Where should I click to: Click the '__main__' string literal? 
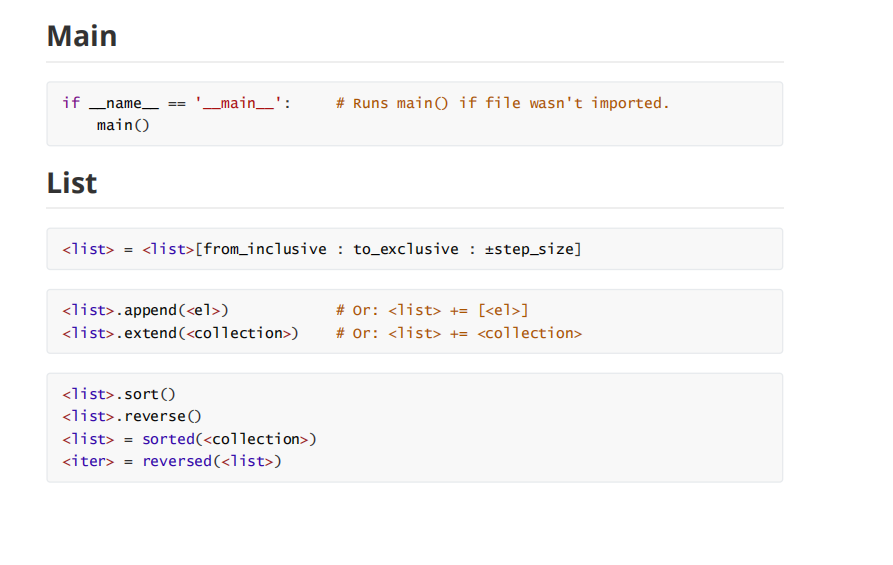238,103
